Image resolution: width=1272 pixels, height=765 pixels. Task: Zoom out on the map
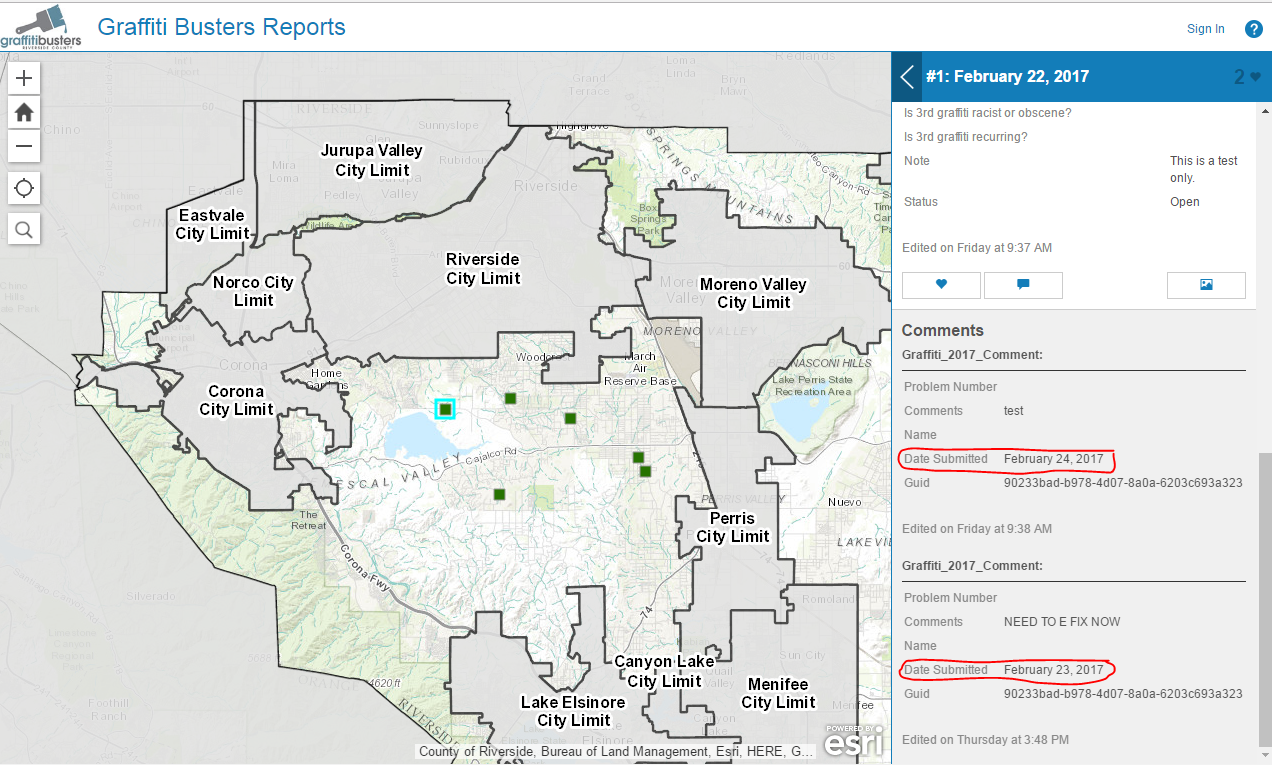point(24,146)
